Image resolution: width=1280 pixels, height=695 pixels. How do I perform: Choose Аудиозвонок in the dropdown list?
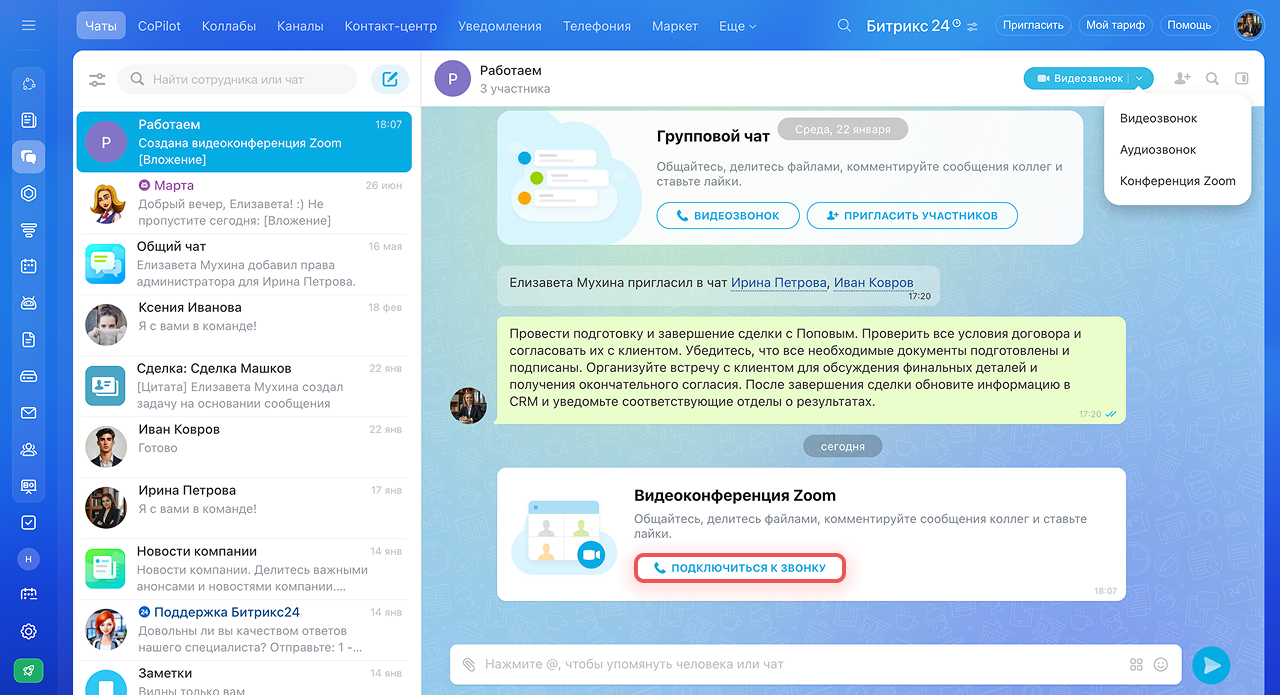point(1158,150)
